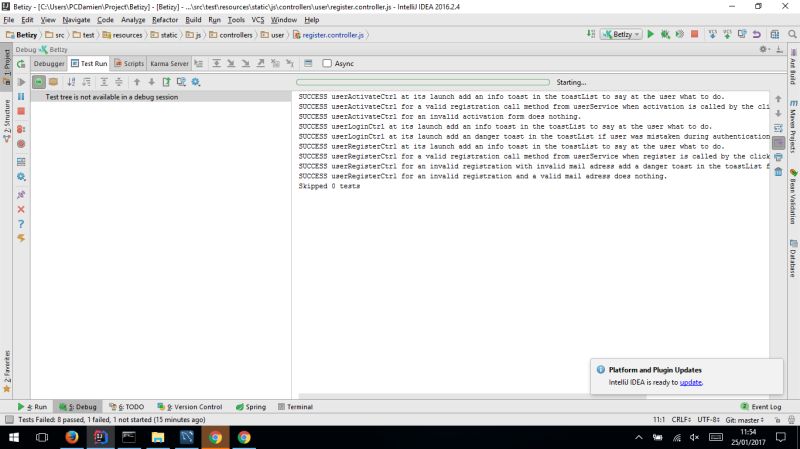The width and height of the screenshot is (800, 449).
Task: Open the UTF-8 encoding selector
Action: pyautogui.click(x=708, y=419)
